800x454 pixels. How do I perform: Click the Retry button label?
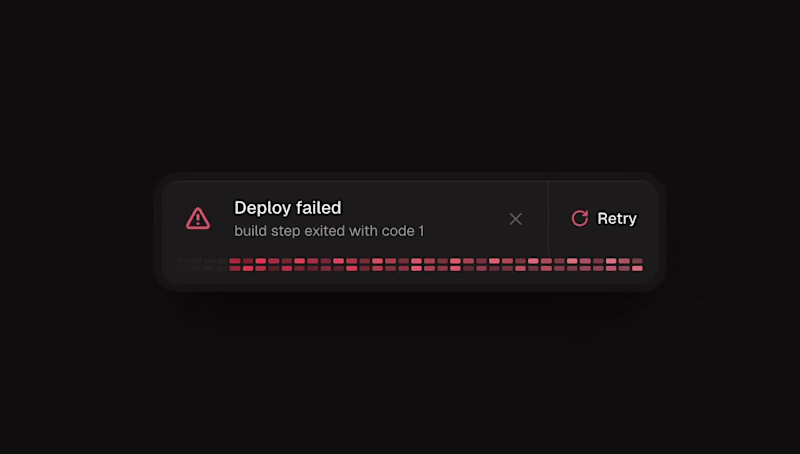[x=617, y=218]
